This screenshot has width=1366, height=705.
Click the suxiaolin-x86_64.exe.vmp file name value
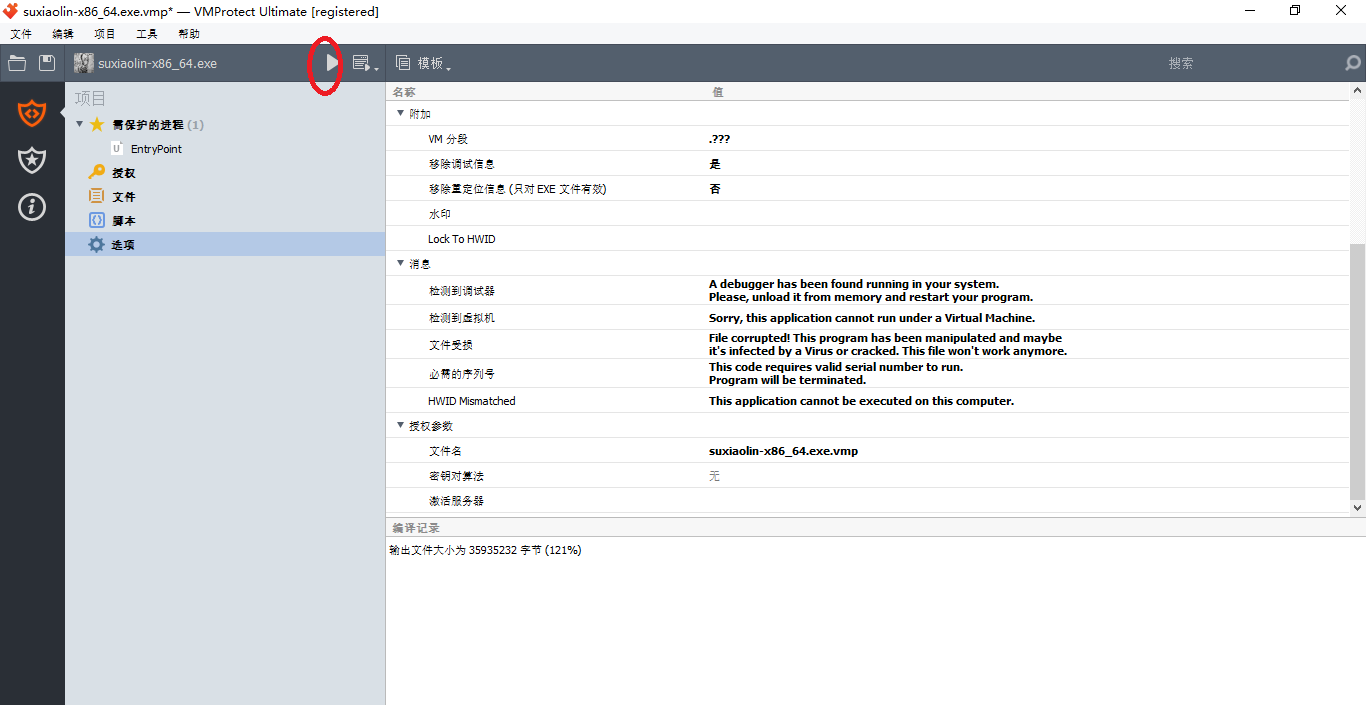point(783,451)
